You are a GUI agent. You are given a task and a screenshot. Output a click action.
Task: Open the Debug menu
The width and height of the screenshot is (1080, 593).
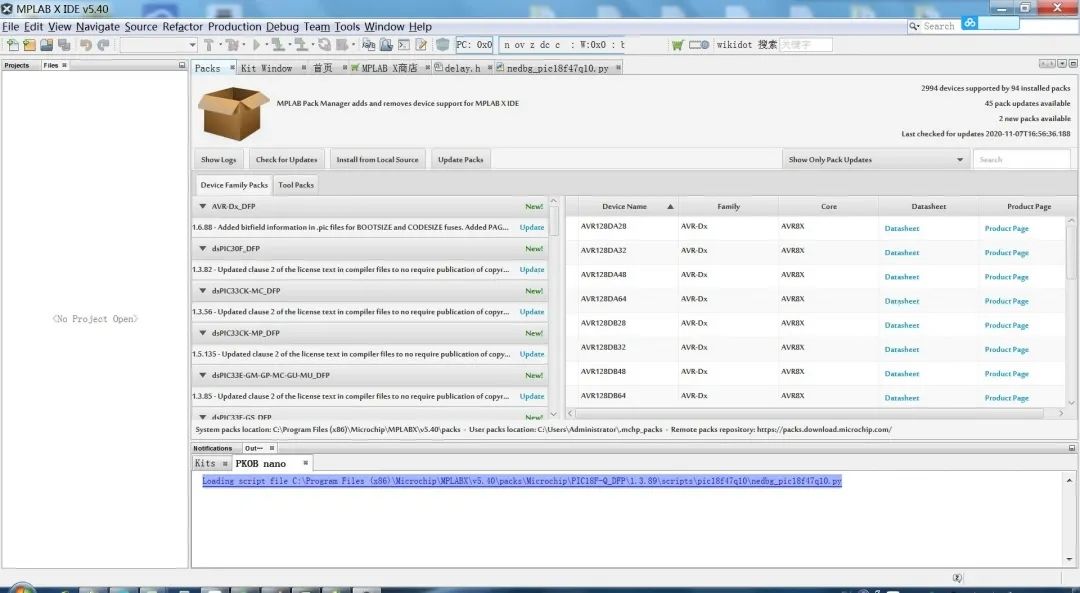(282, 27)
